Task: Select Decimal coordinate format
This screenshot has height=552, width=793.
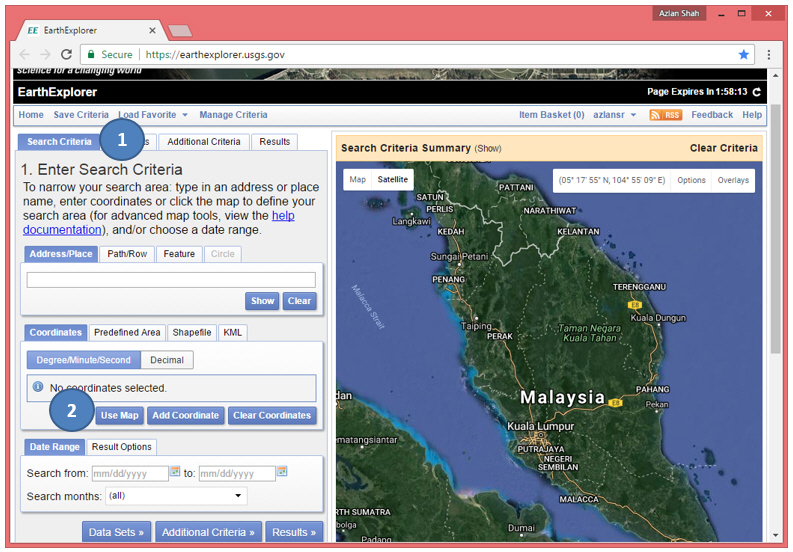Action: 167,360
